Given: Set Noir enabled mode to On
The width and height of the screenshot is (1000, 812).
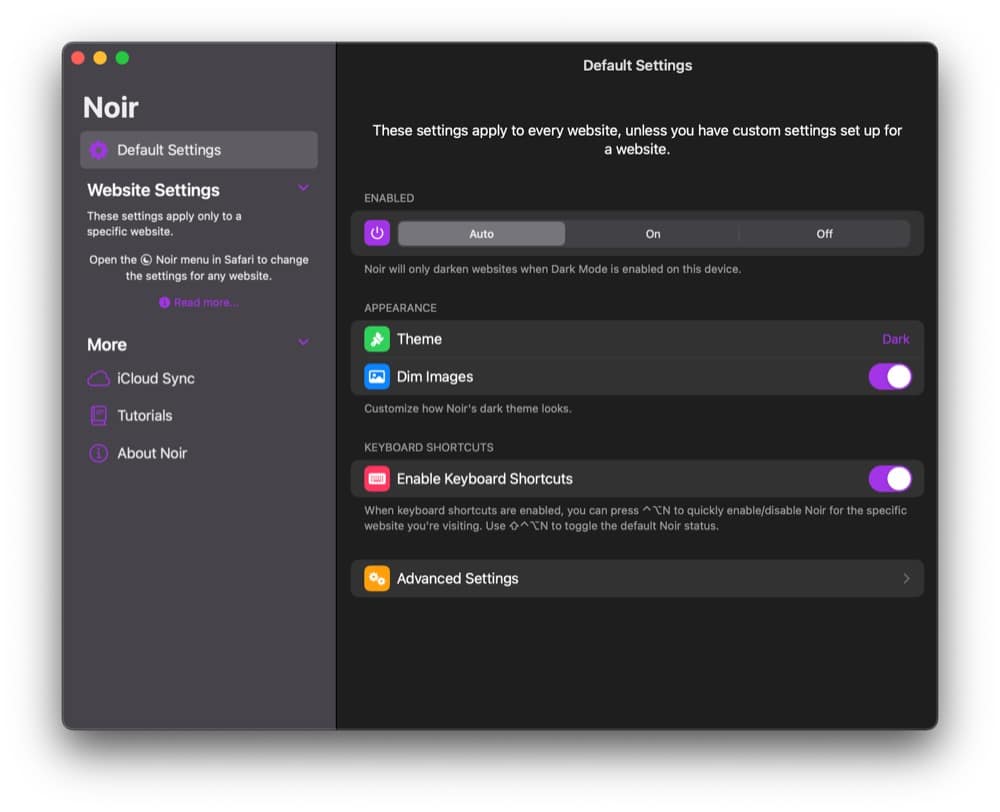Looking at the screenshot, I should [652, 234].
